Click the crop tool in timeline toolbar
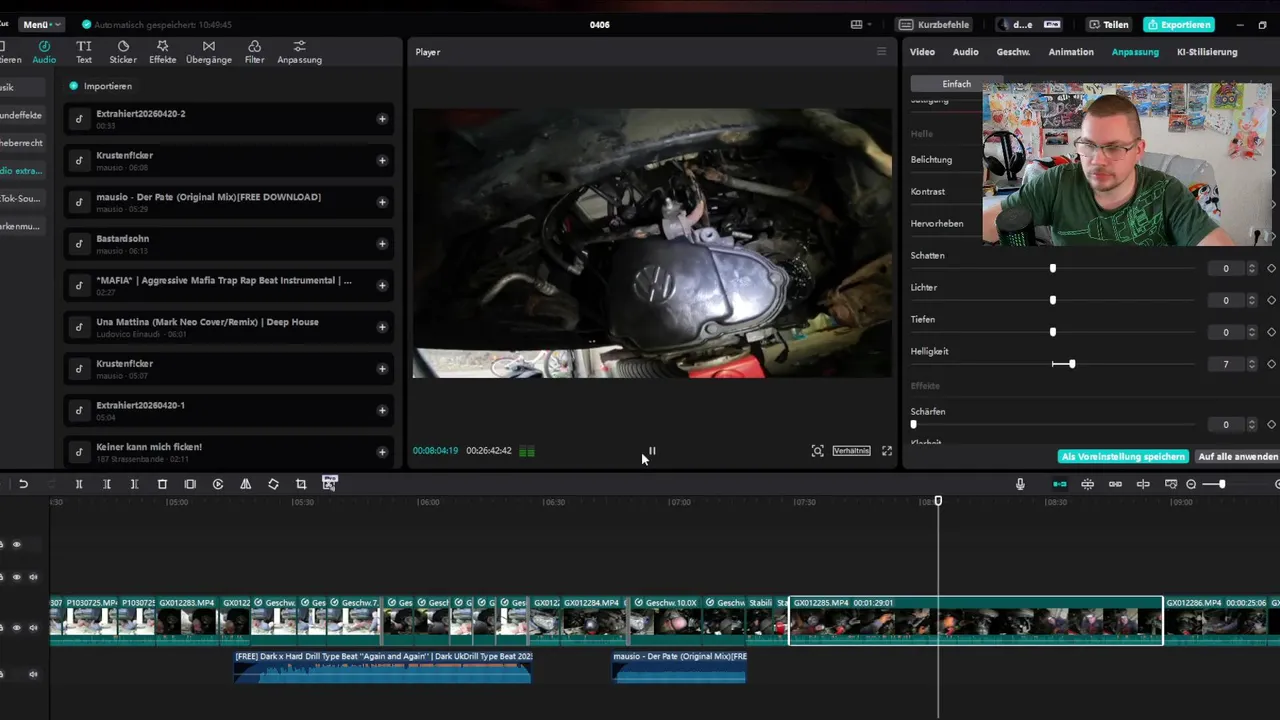1280x720 pixels. point(301,484)
